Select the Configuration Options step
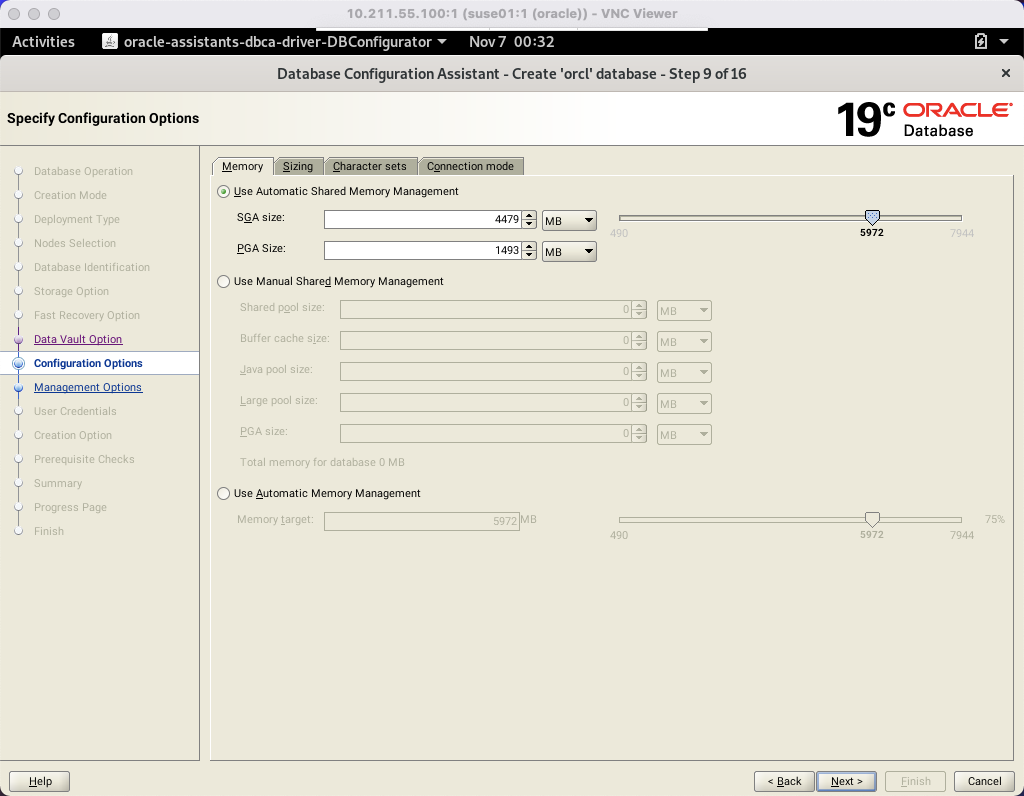 point(88,363)
